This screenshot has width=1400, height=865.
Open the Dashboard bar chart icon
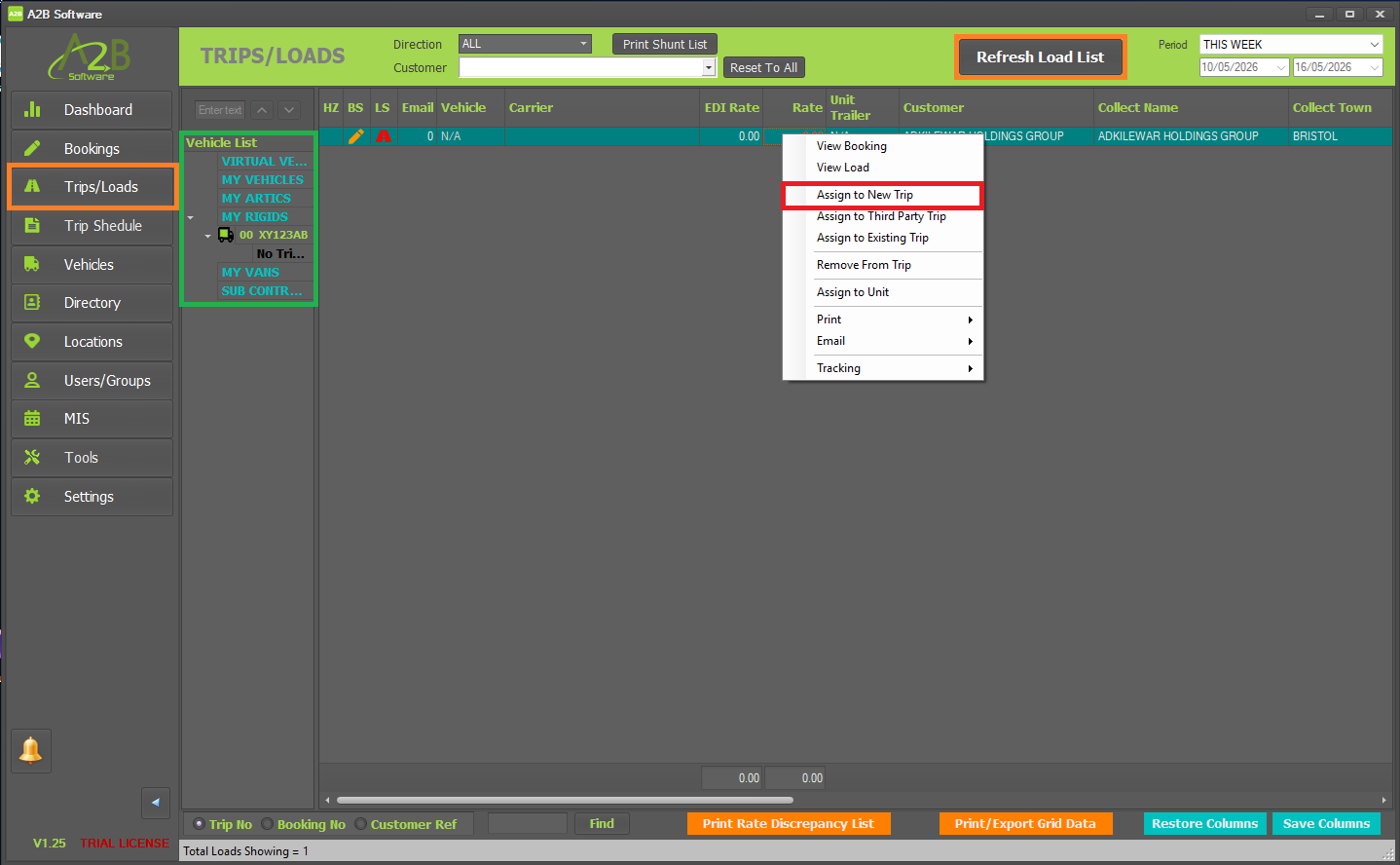click(32, 109)
